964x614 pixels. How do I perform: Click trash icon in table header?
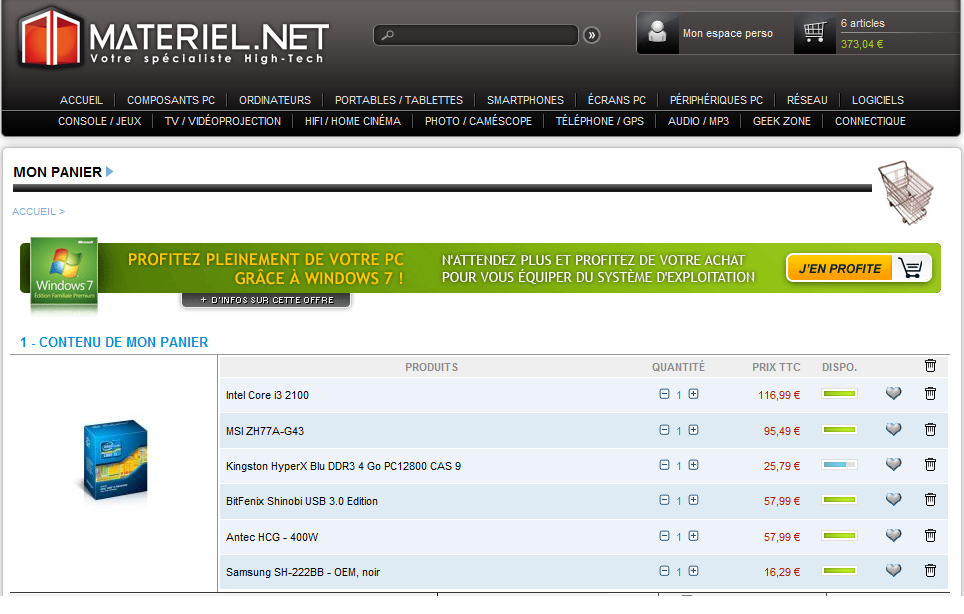pos(930,366)
